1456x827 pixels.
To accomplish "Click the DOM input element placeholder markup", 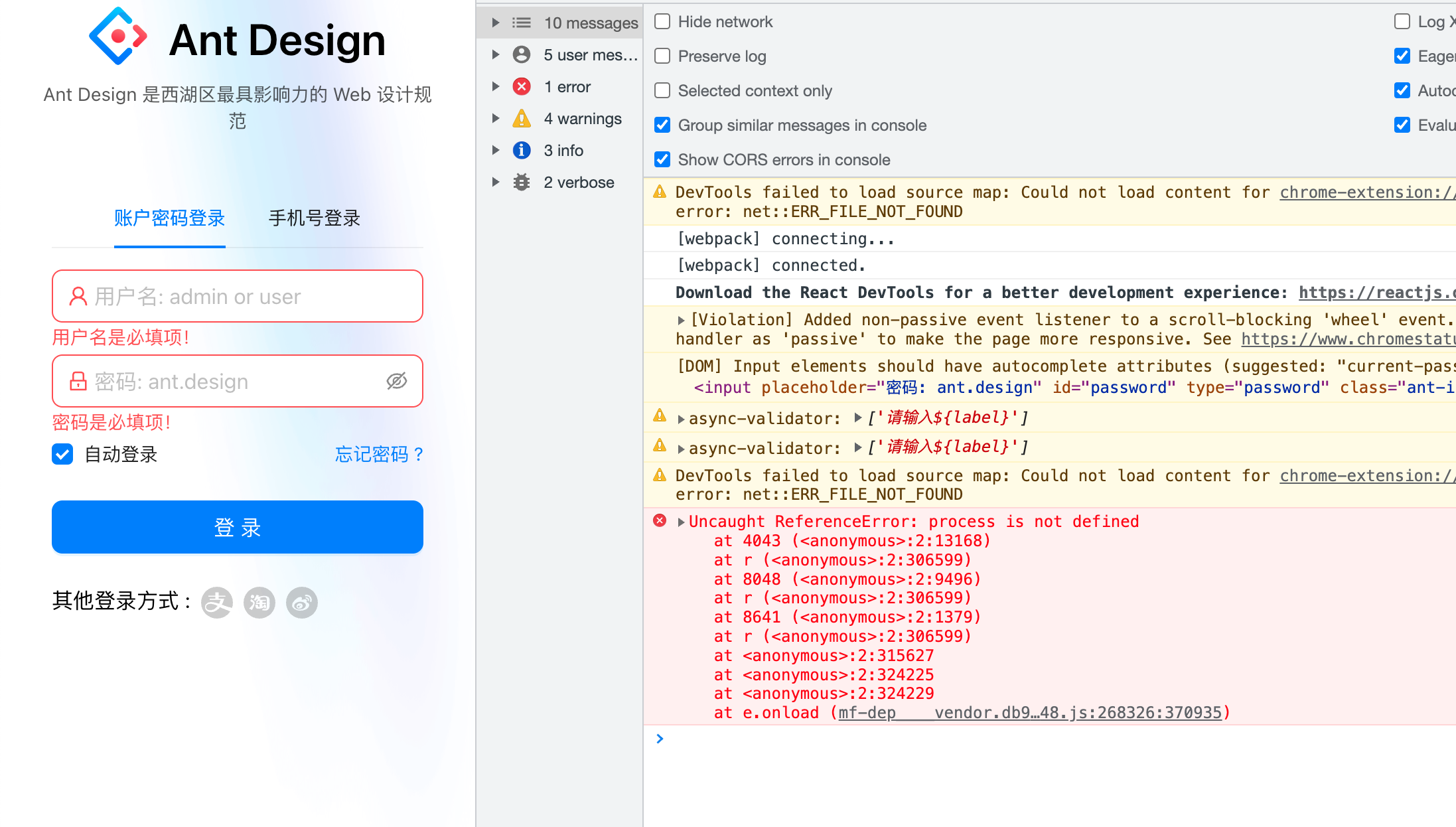I will 1074,388.
